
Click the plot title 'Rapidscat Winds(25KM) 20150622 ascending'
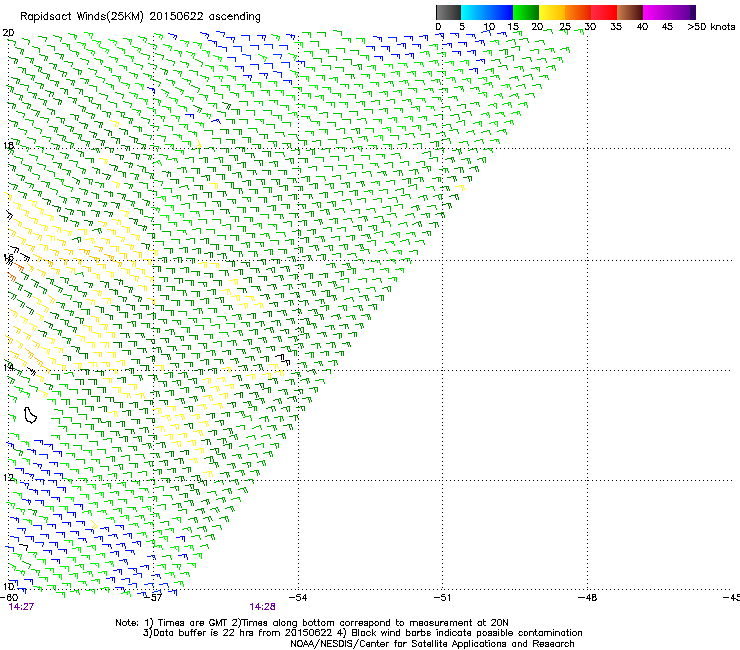[140, 17]
